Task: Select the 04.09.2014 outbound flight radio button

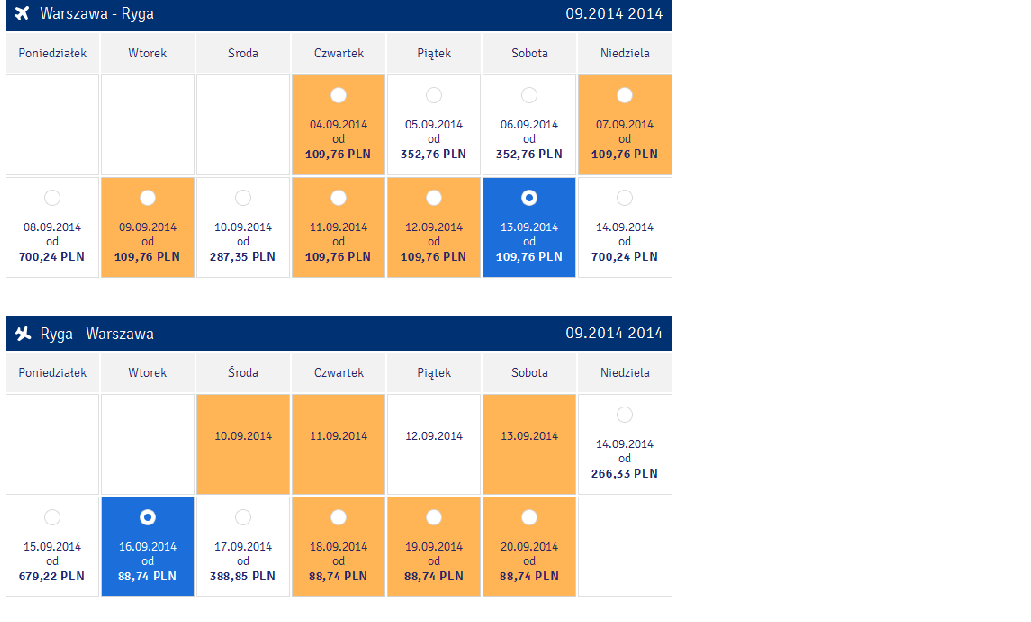Action: pos(339,95)
